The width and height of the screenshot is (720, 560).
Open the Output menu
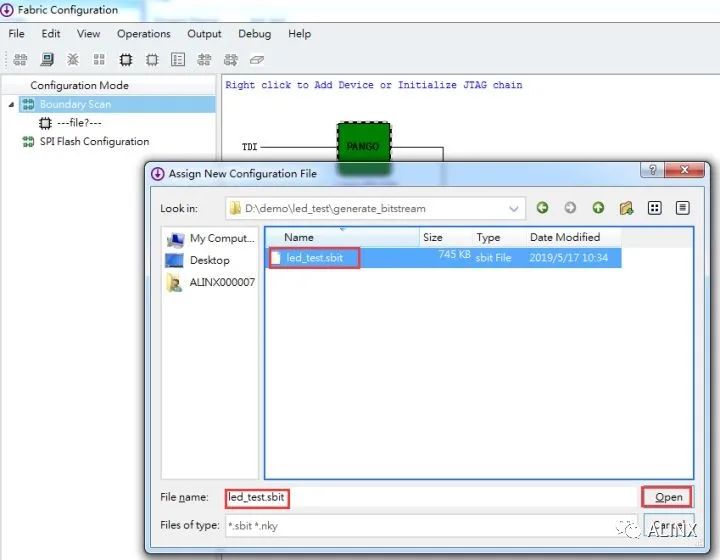click(204, 34)
